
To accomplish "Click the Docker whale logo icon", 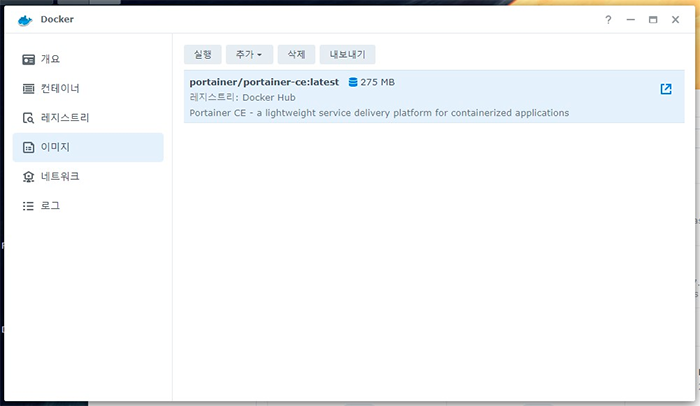I will (x=25, y=20).
